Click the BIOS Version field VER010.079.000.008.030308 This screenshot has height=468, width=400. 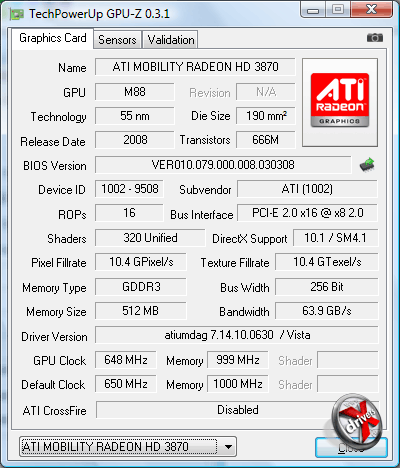click(x=223, y=165)
